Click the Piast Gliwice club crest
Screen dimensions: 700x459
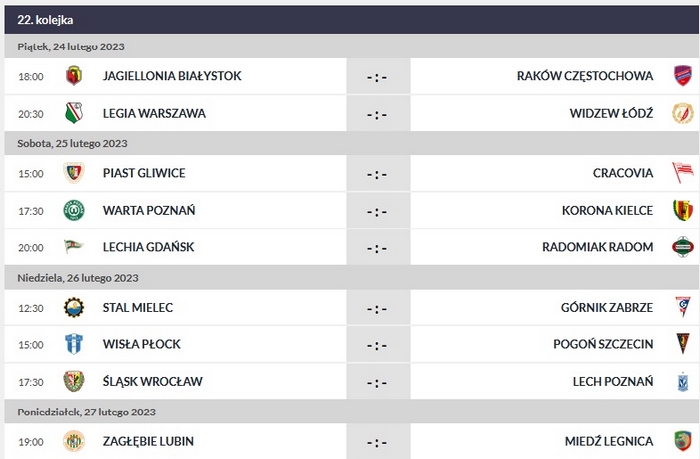pyautogui.click(x=73, y=173)
